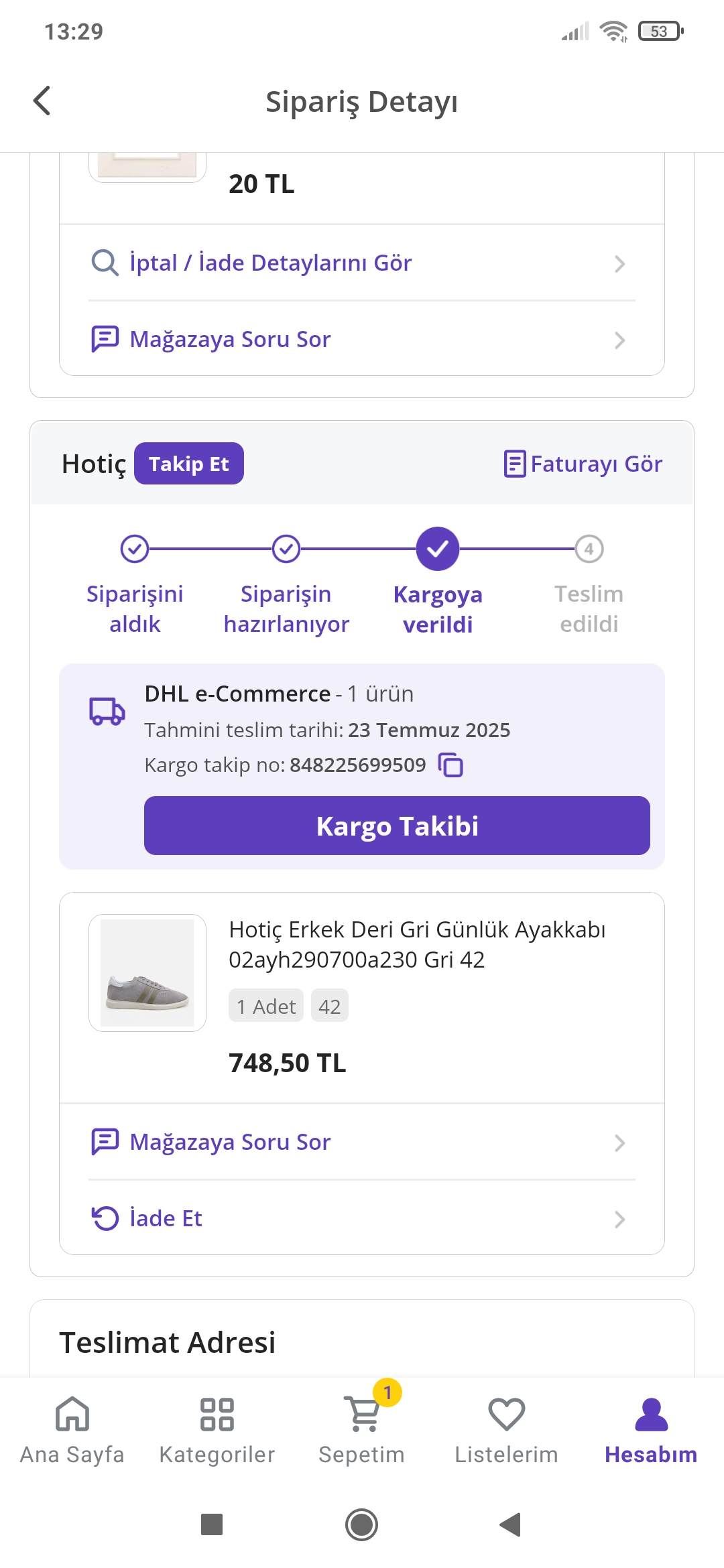Screen dimensions: 724x1568
Task: Tap Hotiç item's Mağazaya Soru Sor chat icon
Action: pos(105,1142)
